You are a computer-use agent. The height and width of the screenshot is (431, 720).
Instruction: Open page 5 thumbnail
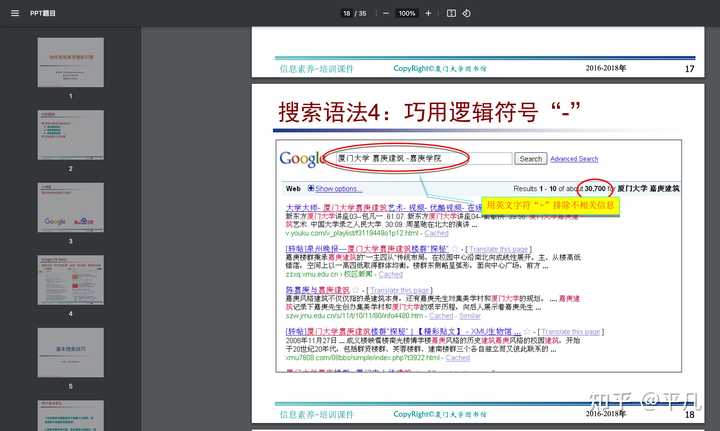point(71,353)
